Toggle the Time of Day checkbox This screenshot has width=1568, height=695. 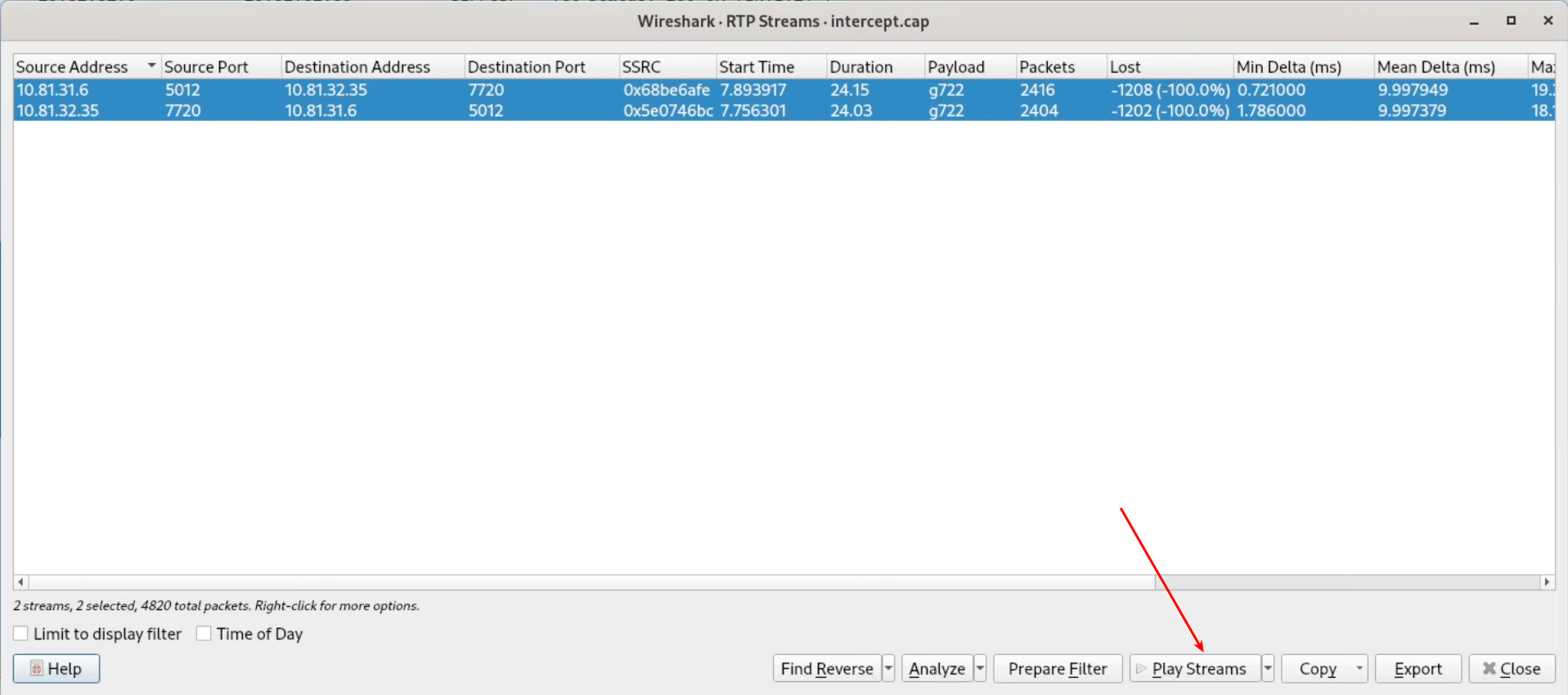point(204,634)
